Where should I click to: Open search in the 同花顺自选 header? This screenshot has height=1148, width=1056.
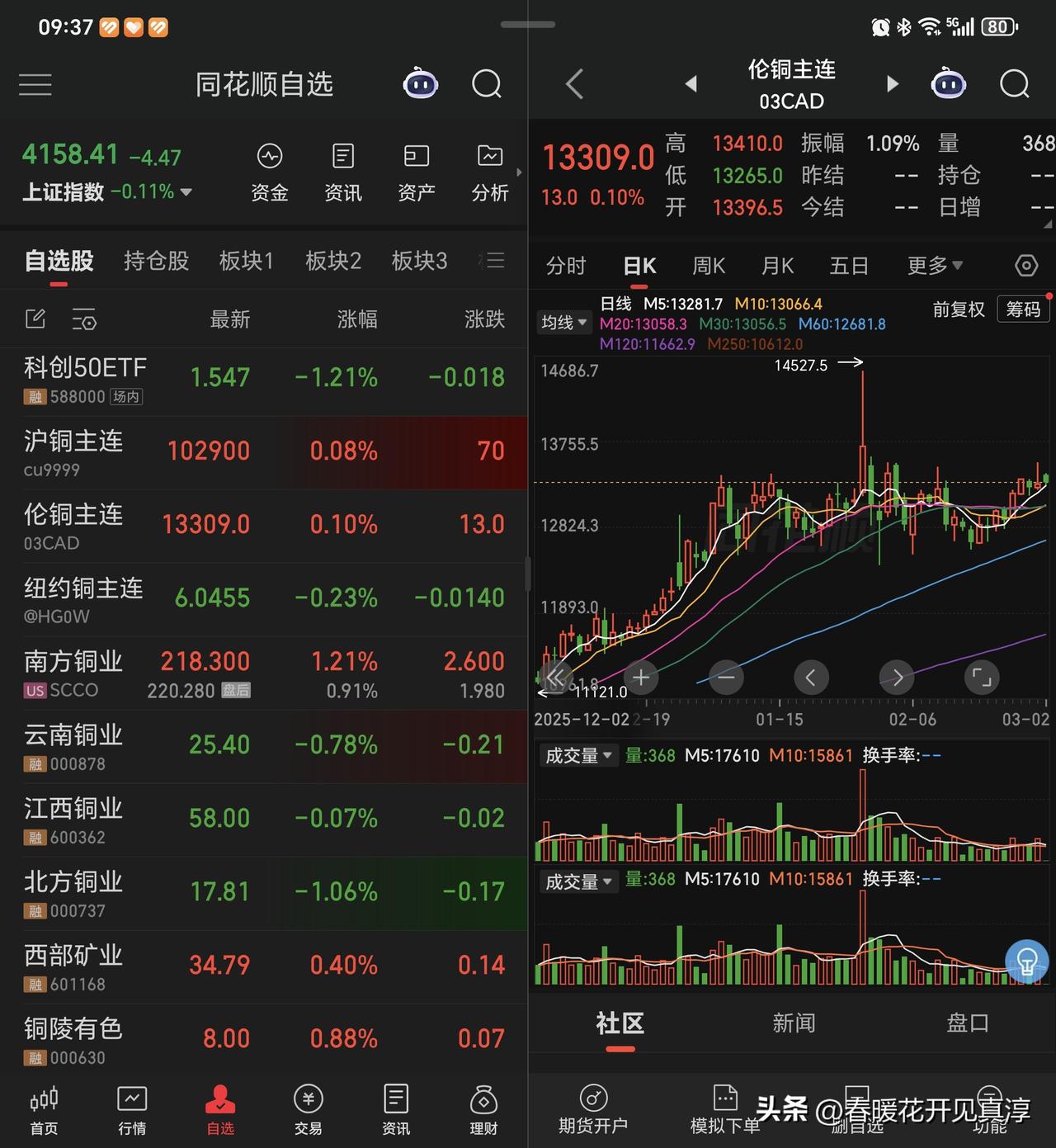487,83
